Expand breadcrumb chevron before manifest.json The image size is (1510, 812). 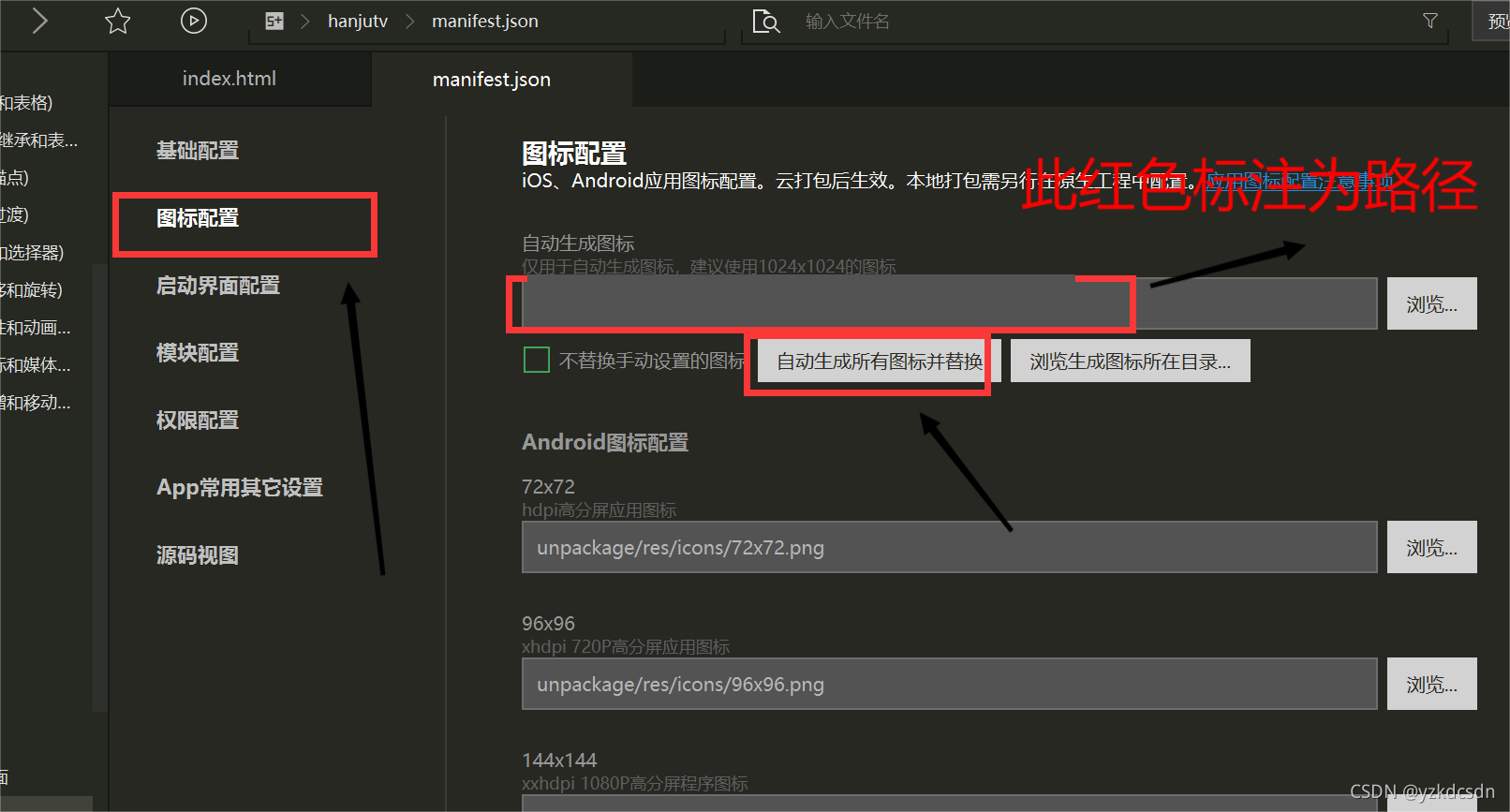[409, 21]
